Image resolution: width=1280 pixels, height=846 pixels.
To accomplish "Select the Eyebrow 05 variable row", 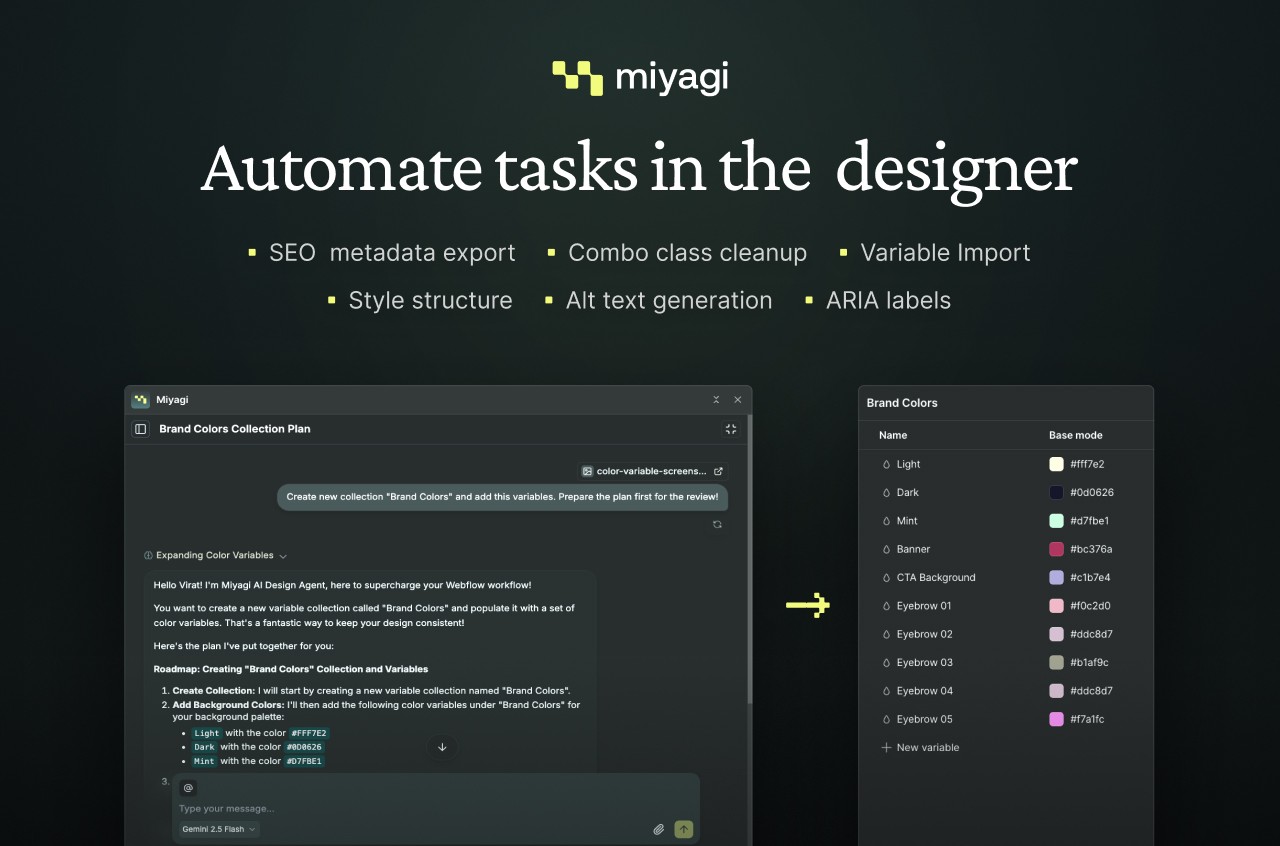I will coord(1006,719).
